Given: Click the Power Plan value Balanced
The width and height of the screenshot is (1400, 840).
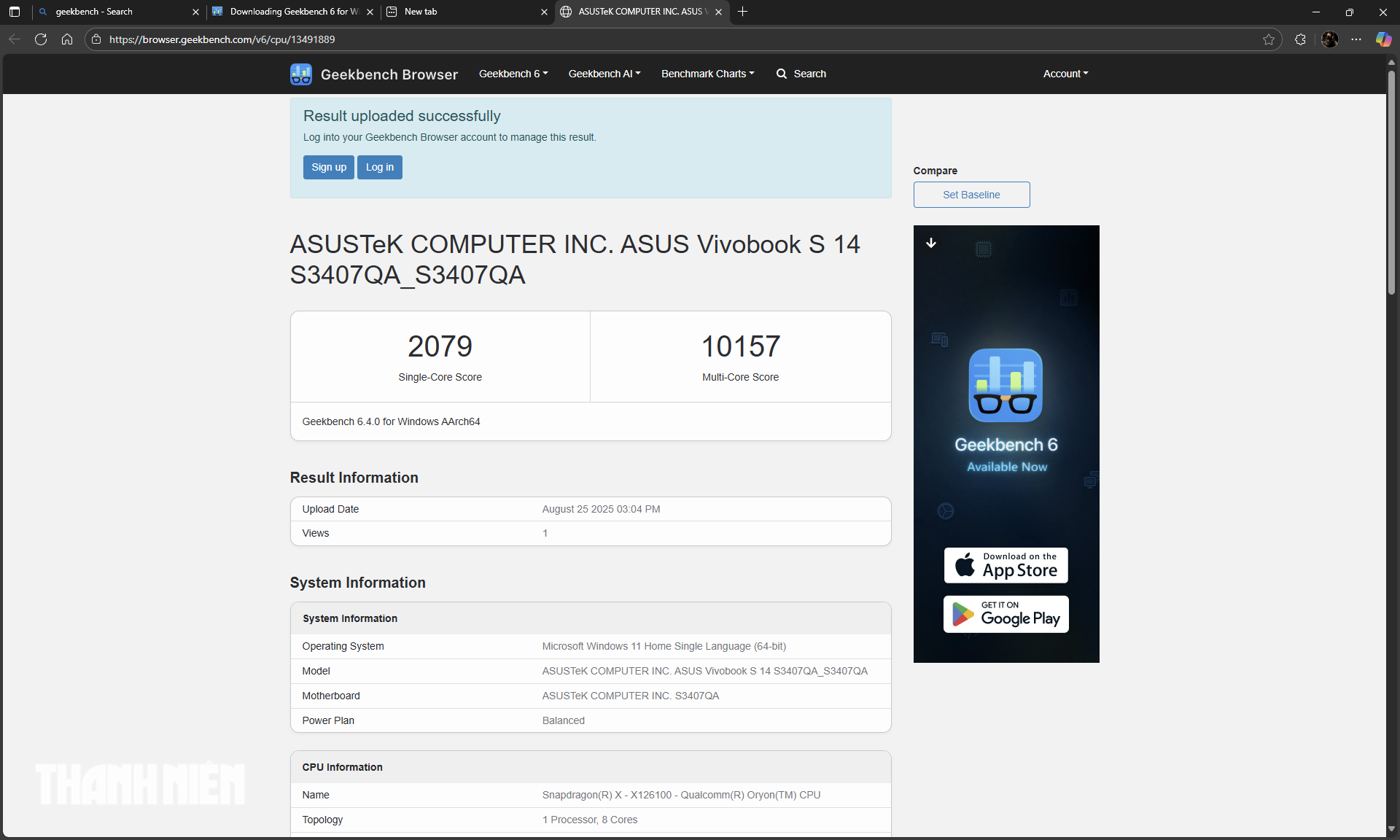Looking at the screenshot, I should (x=563, y=720).
